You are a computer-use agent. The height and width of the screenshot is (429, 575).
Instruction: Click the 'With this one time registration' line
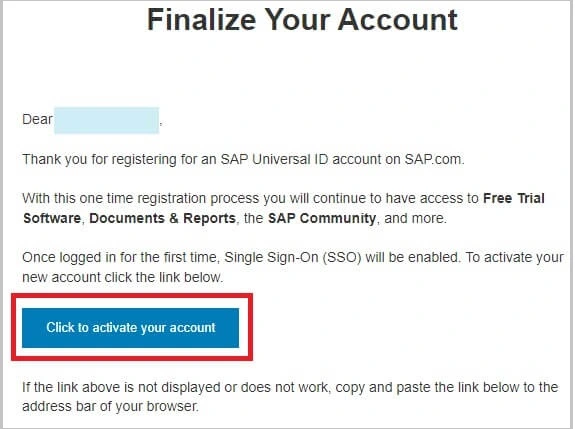point(283,198)
